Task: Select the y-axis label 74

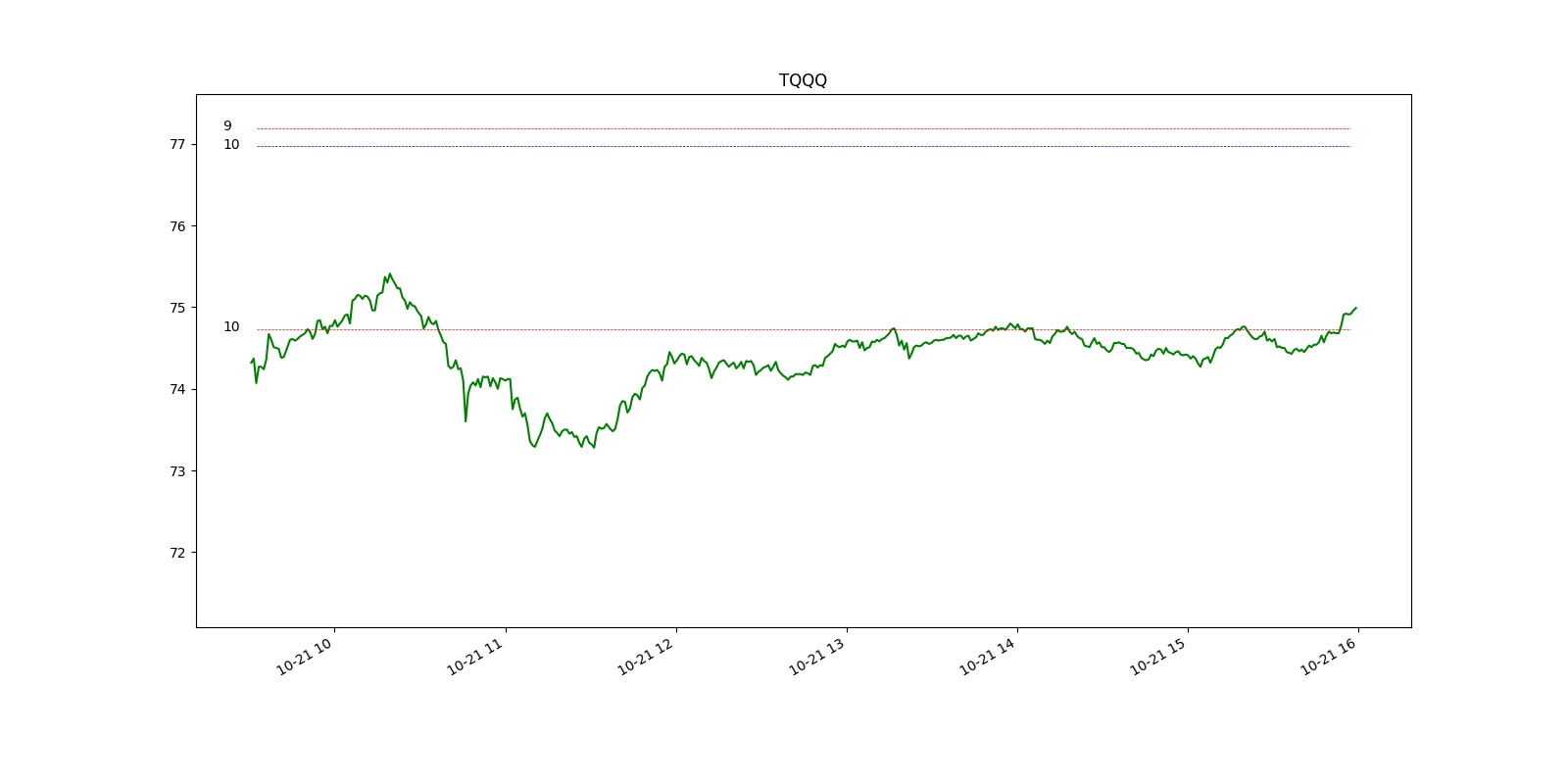Action: pyautogui.click(x=177, y=389)
